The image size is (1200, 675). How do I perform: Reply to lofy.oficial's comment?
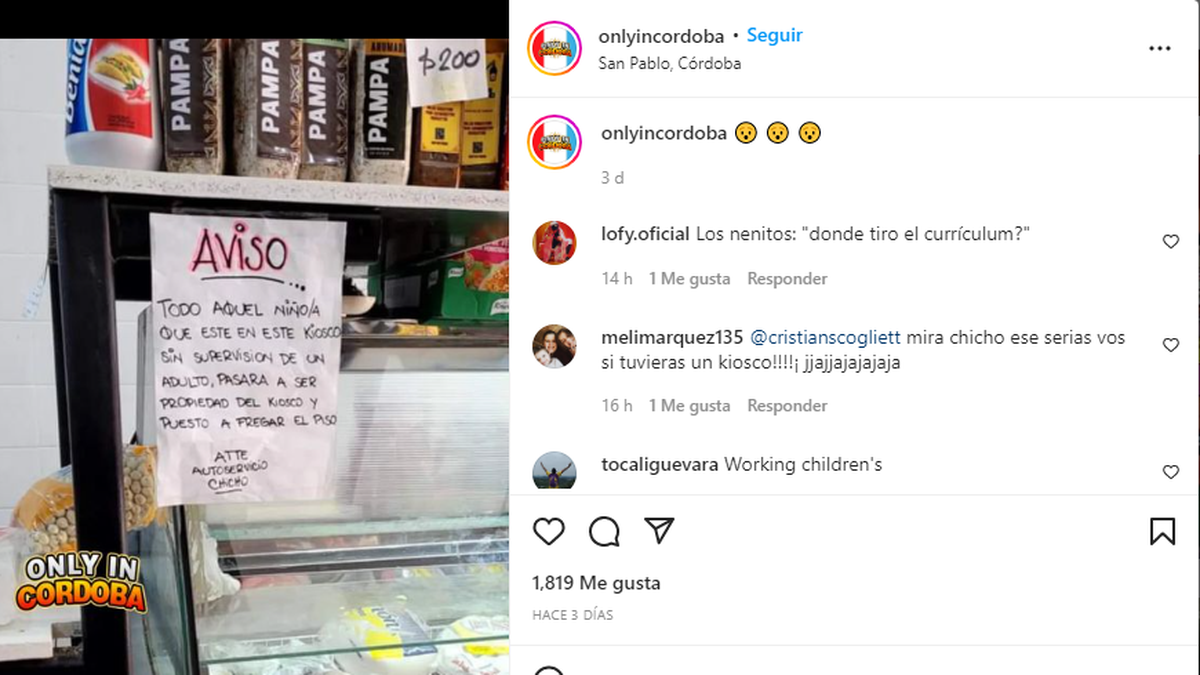point(787,279)
